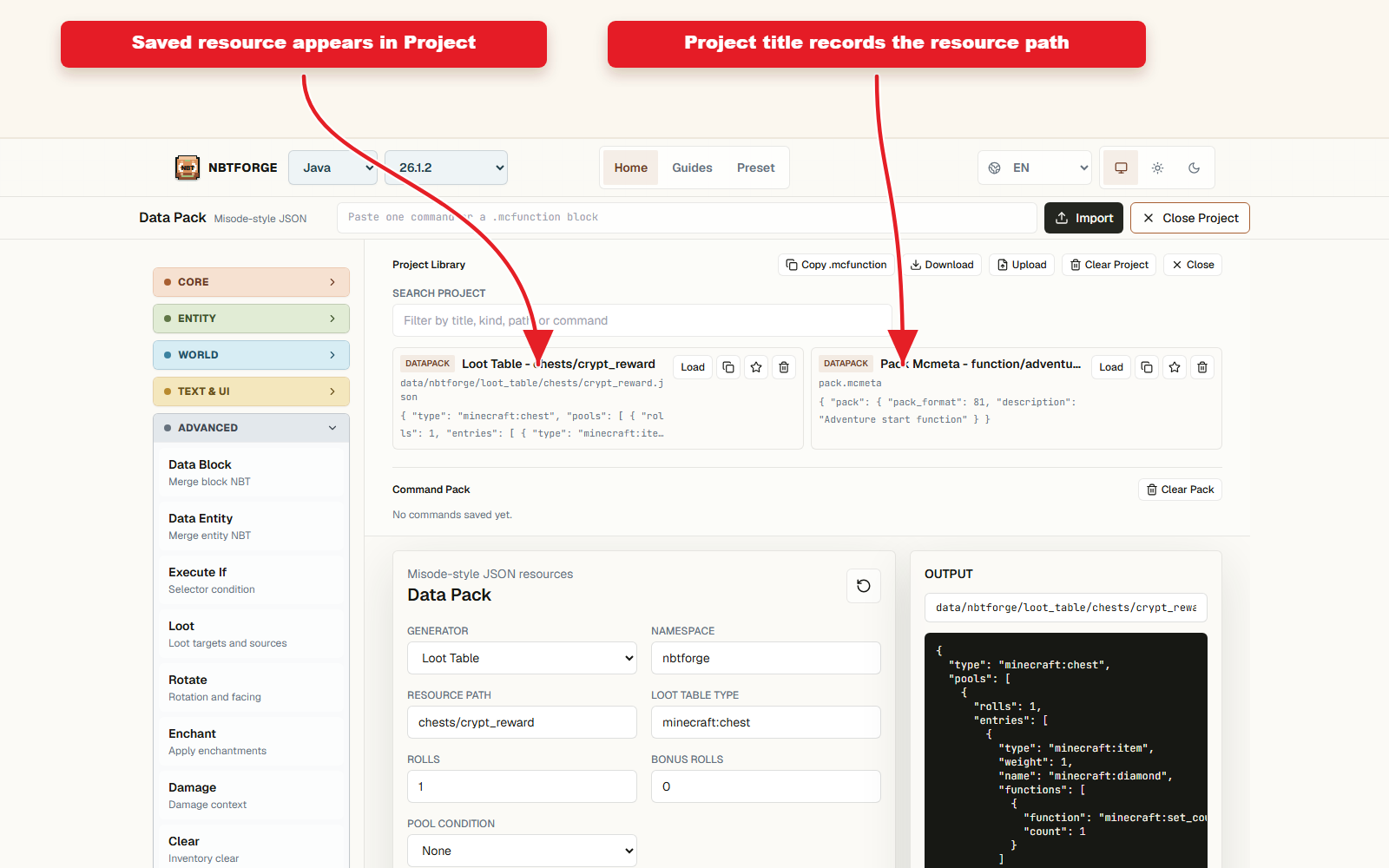Open the Java edition dropdown
The height and width of the screenshot is (868, 1389).
coord(333,168)
